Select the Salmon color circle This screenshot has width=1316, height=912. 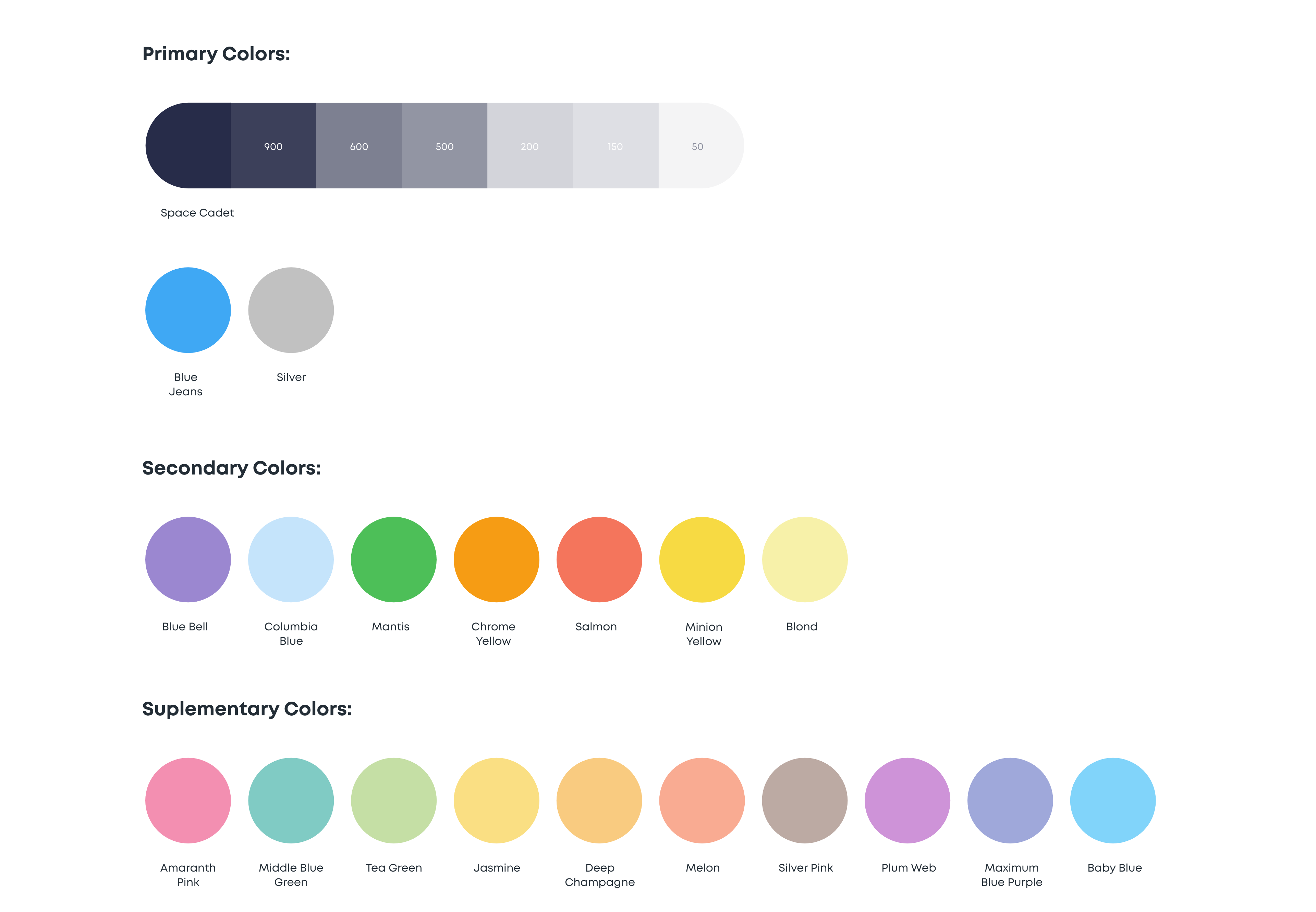coord(599,559)
